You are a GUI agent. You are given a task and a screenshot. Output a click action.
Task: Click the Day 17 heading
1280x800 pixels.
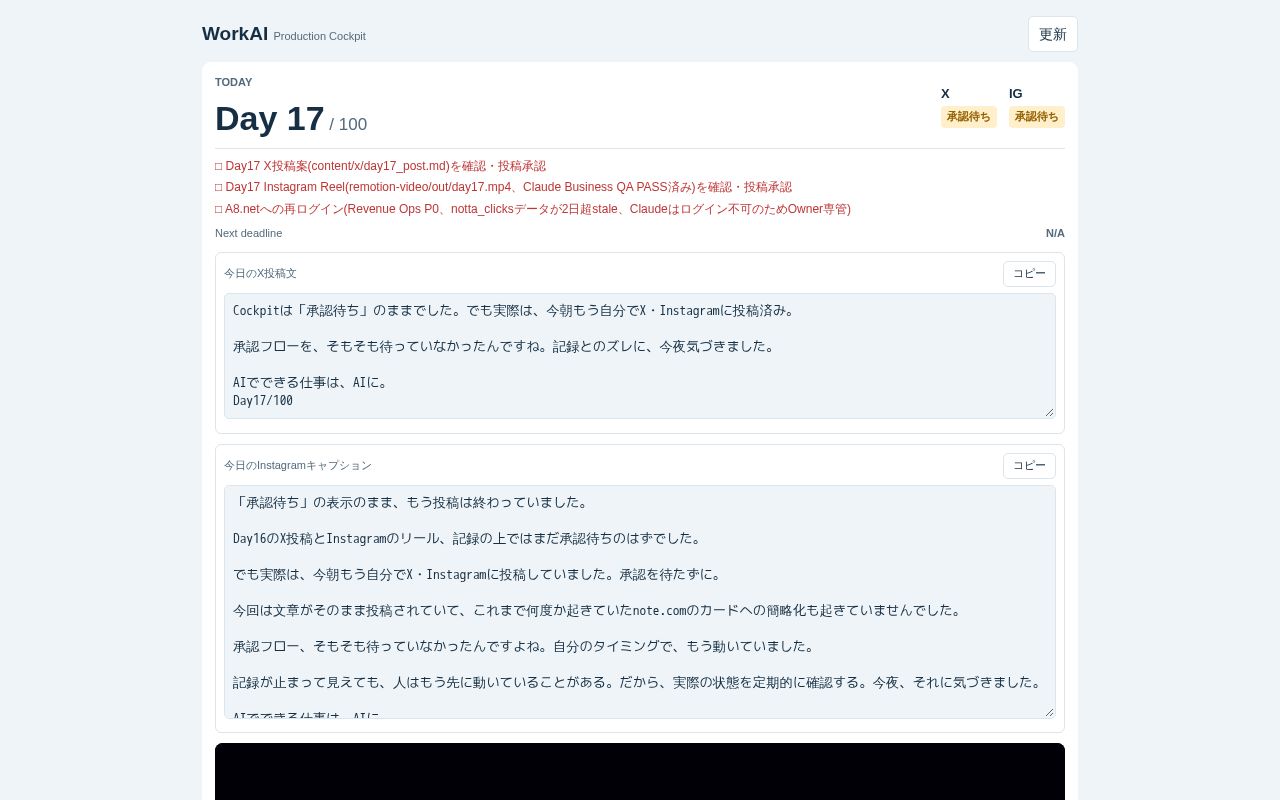[270, 119]
